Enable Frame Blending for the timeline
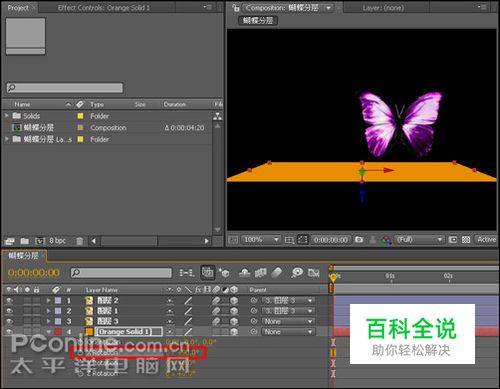500x389 pixels. (261, 273)
